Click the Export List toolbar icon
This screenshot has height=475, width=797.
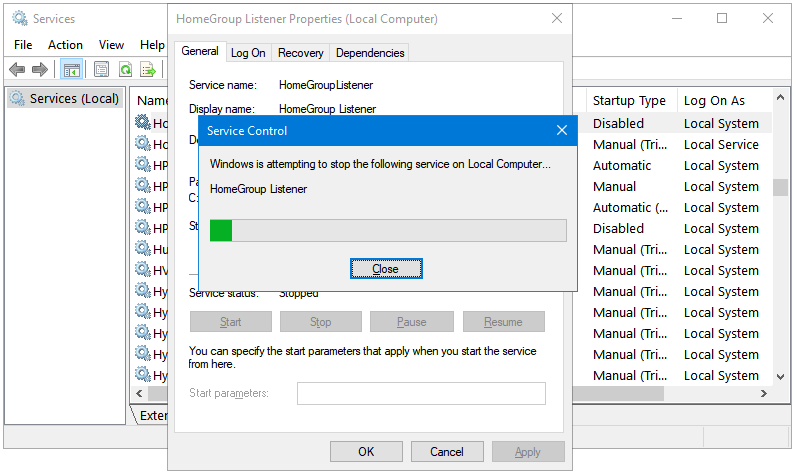coord(148,69)
